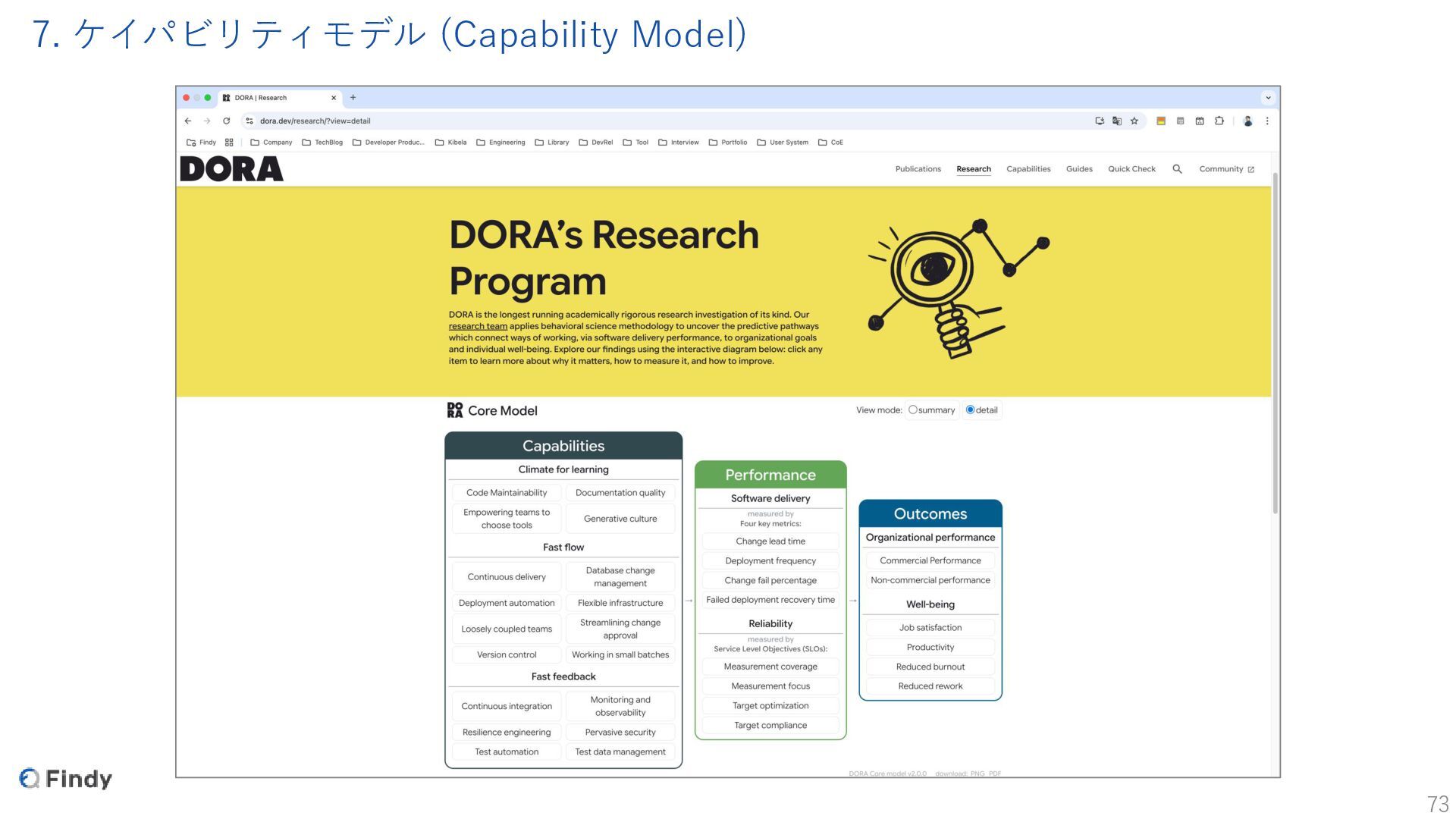This screenshot has width=1456, height=819.
Task: Click the dora.dev address bar field
Action: coord(607,121)
